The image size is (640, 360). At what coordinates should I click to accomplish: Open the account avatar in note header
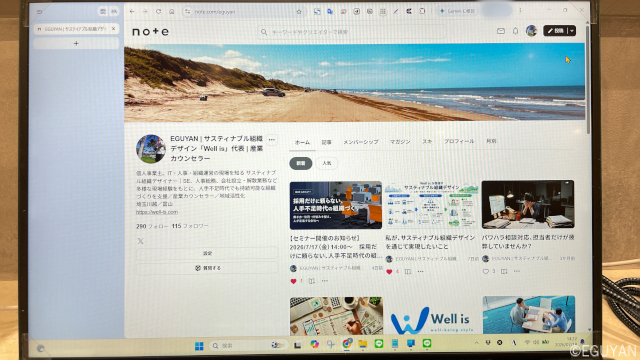tap(531, 31)
